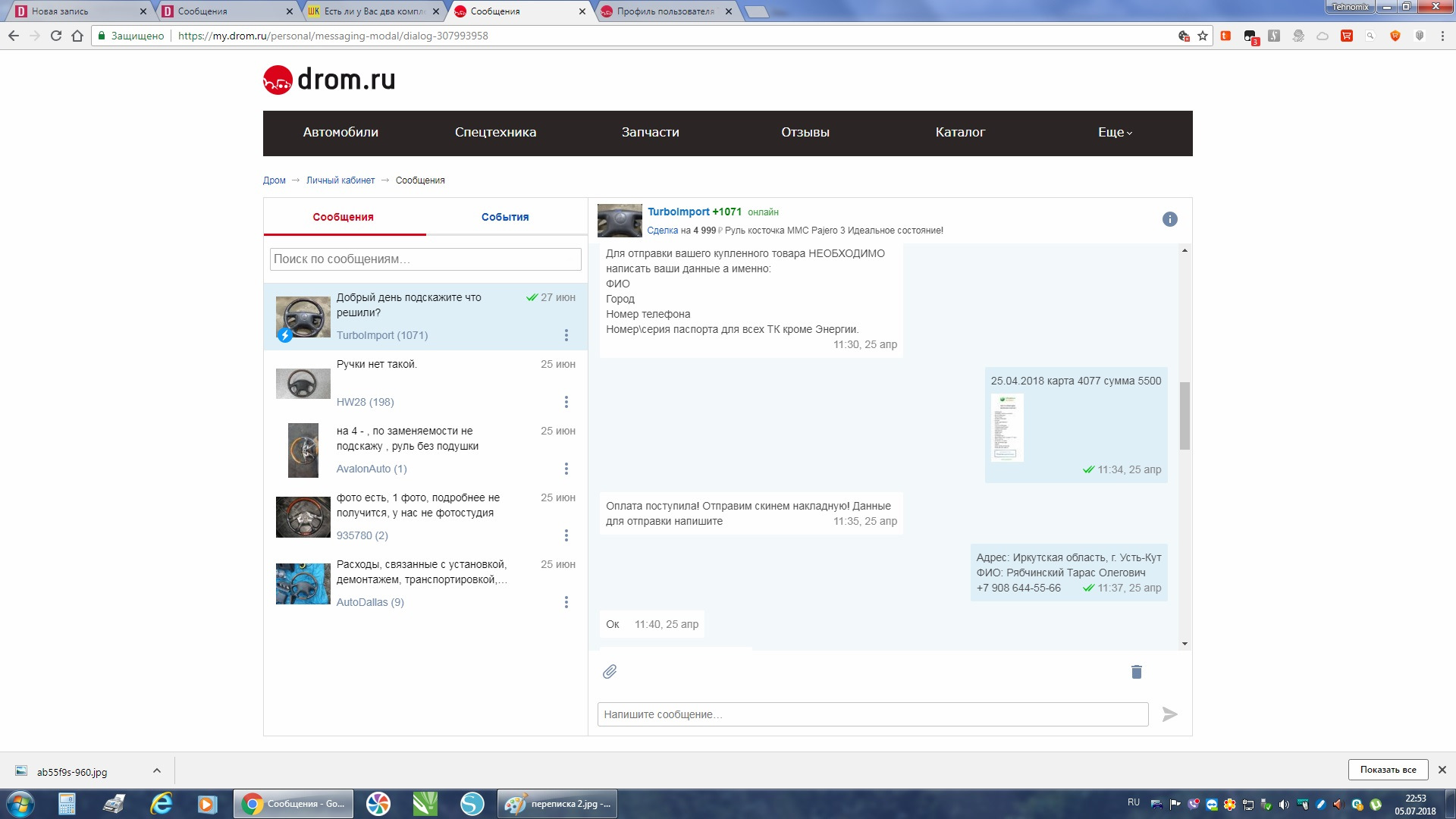
Task: Open Internet Explorer from the taskbar
Action: (162, 804)
